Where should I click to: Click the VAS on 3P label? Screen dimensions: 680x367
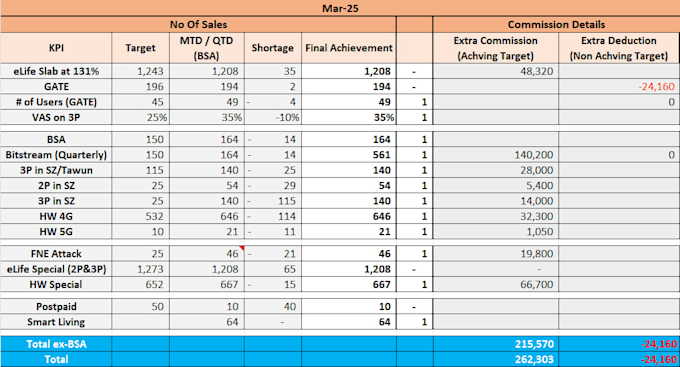pos(56,117)
